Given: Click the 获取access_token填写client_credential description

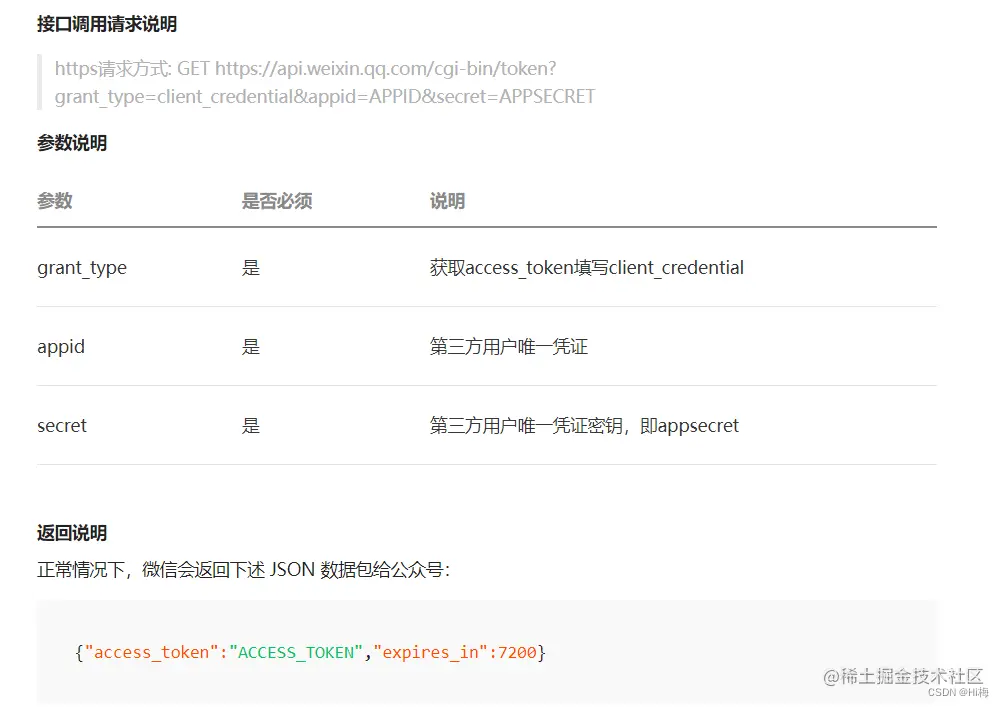Looking at the screenshot, I should coord(587,268).
